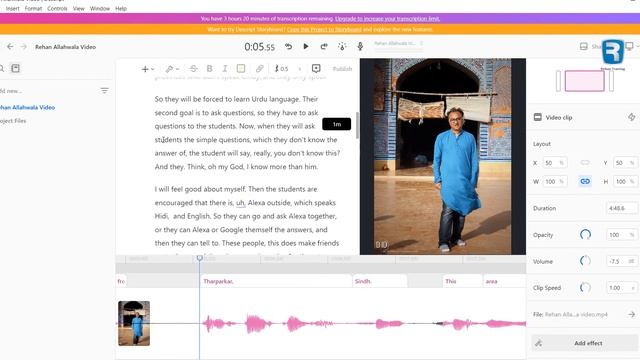Adjust the Clip Speed dial

(x=585, y=288)
